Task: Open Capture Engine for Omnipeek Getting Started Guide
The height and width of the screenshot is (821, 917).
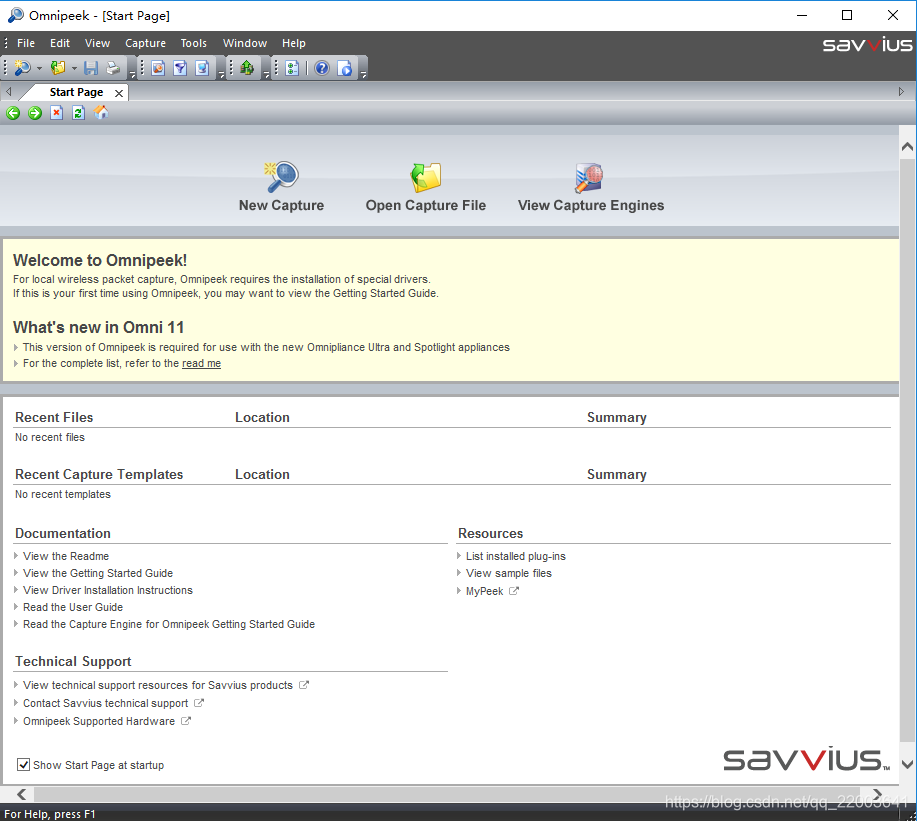Action: (x=168, y=624)
